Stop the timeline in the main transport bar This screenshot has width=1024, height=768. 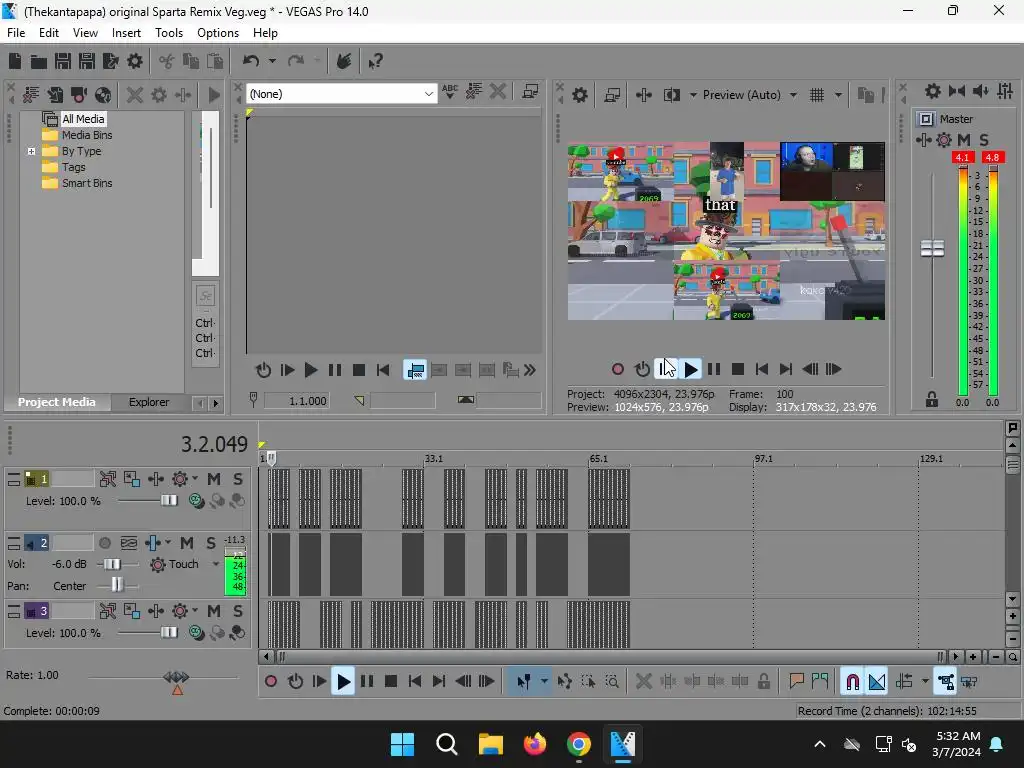tap(391, 681)
